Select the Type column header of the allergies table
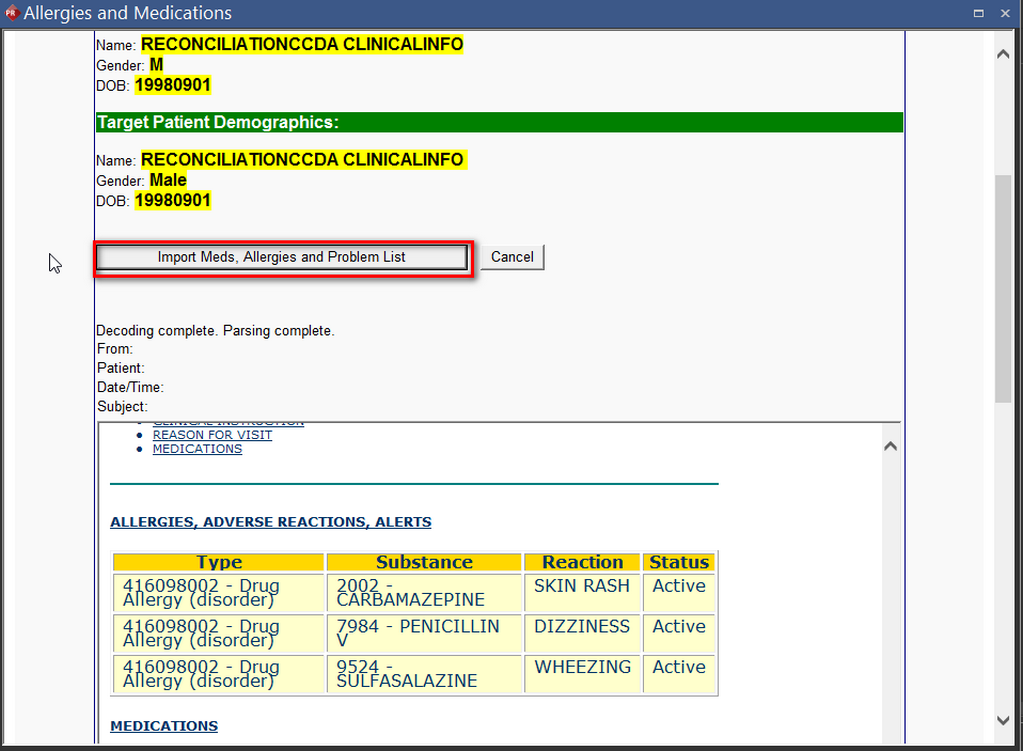Viewport: 1023px width, 751px height. click(x=218, y=562)
